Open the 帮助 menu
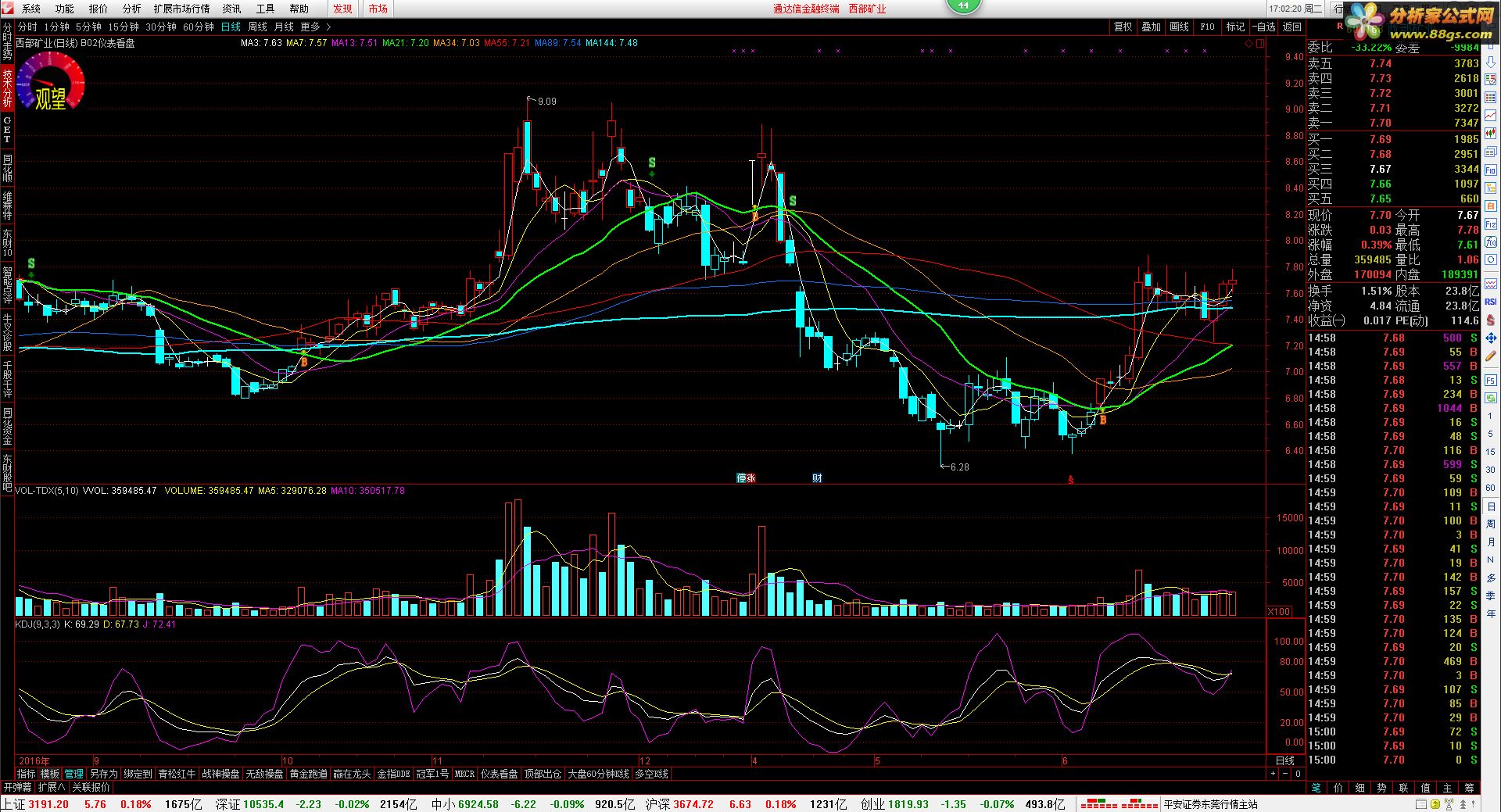The height and width of the screenshot is (812, 1501). click(299, 9)
